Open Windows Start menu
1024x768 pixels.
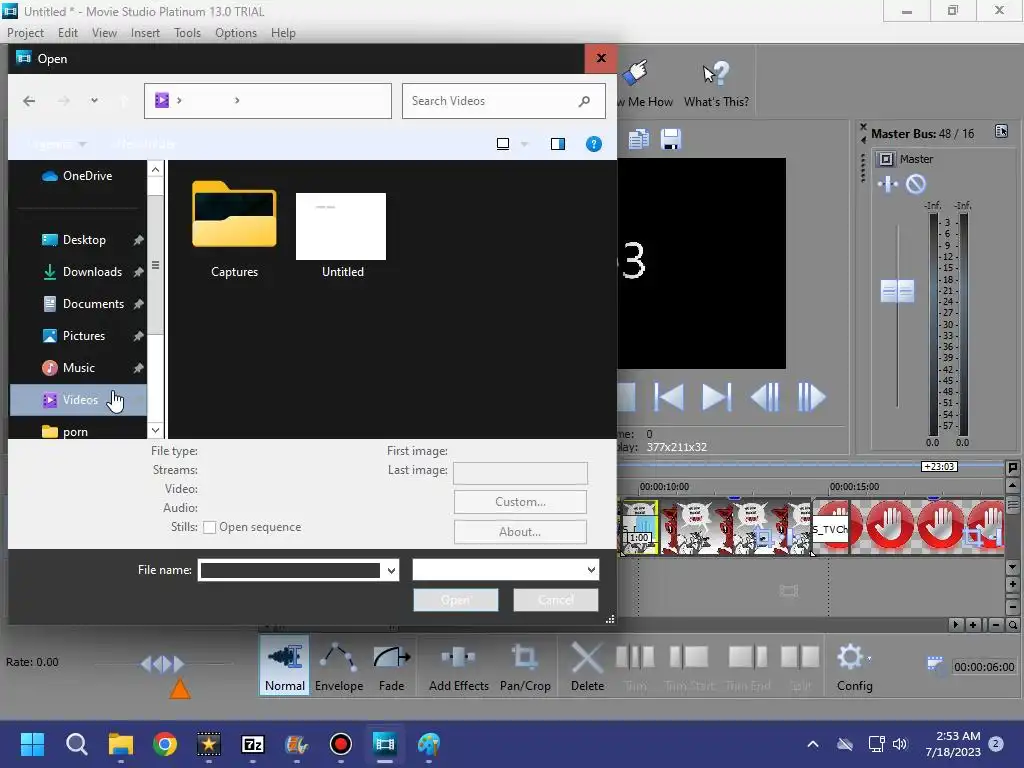point(32,744)
